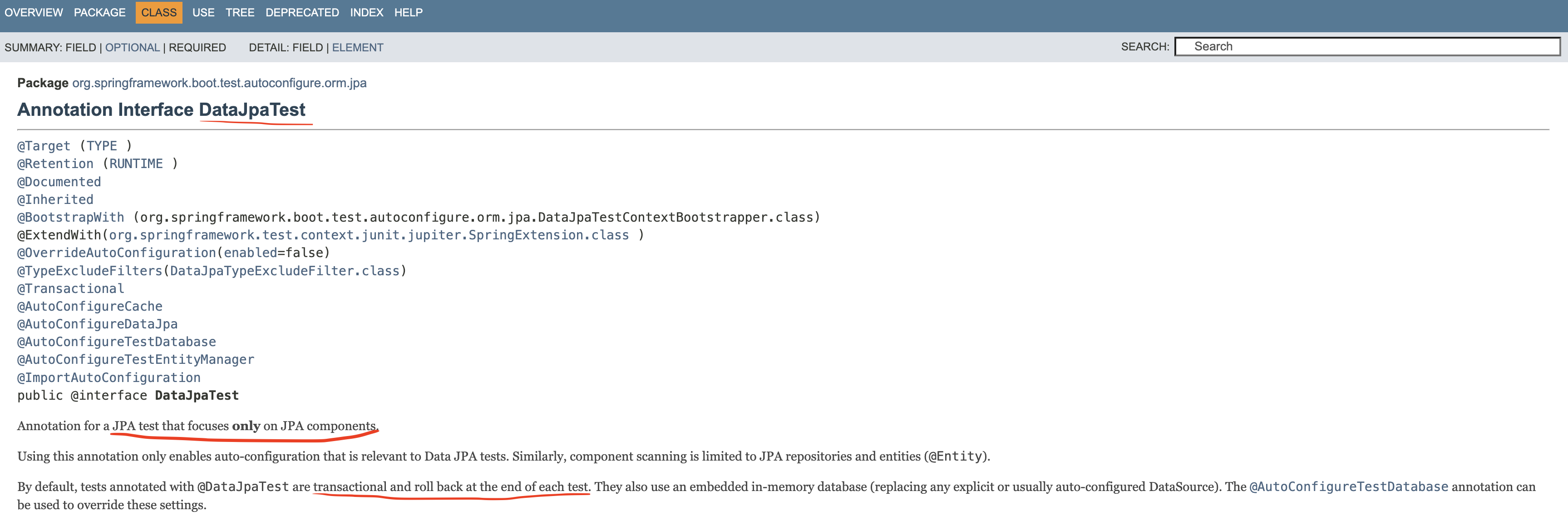
Task: Click @AutoConfigureTestDatabase link in the description paragraph
Action: [1348, 487]
